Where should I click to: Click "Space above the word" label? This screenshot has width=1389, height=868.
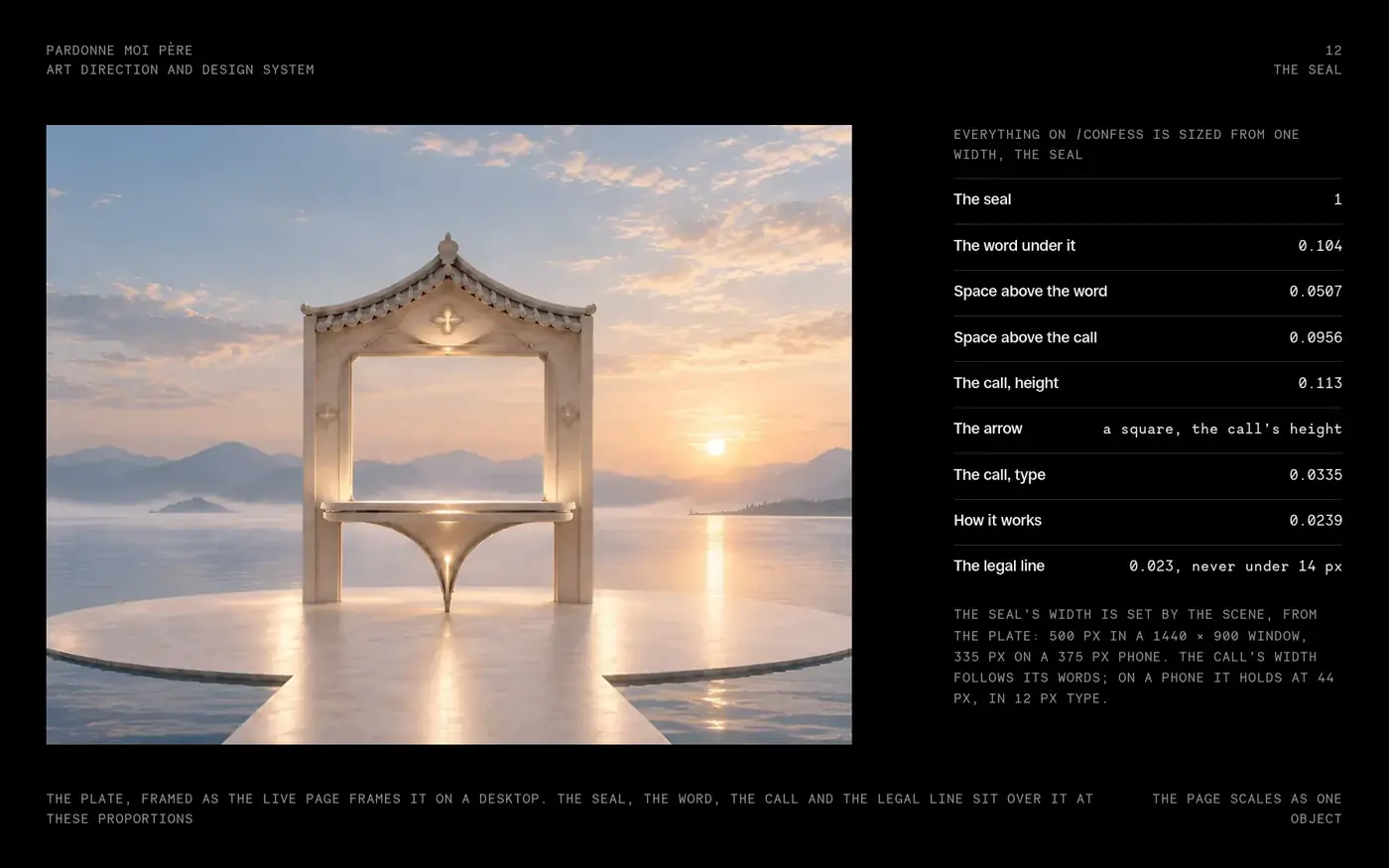click(x=1030, y=292)
